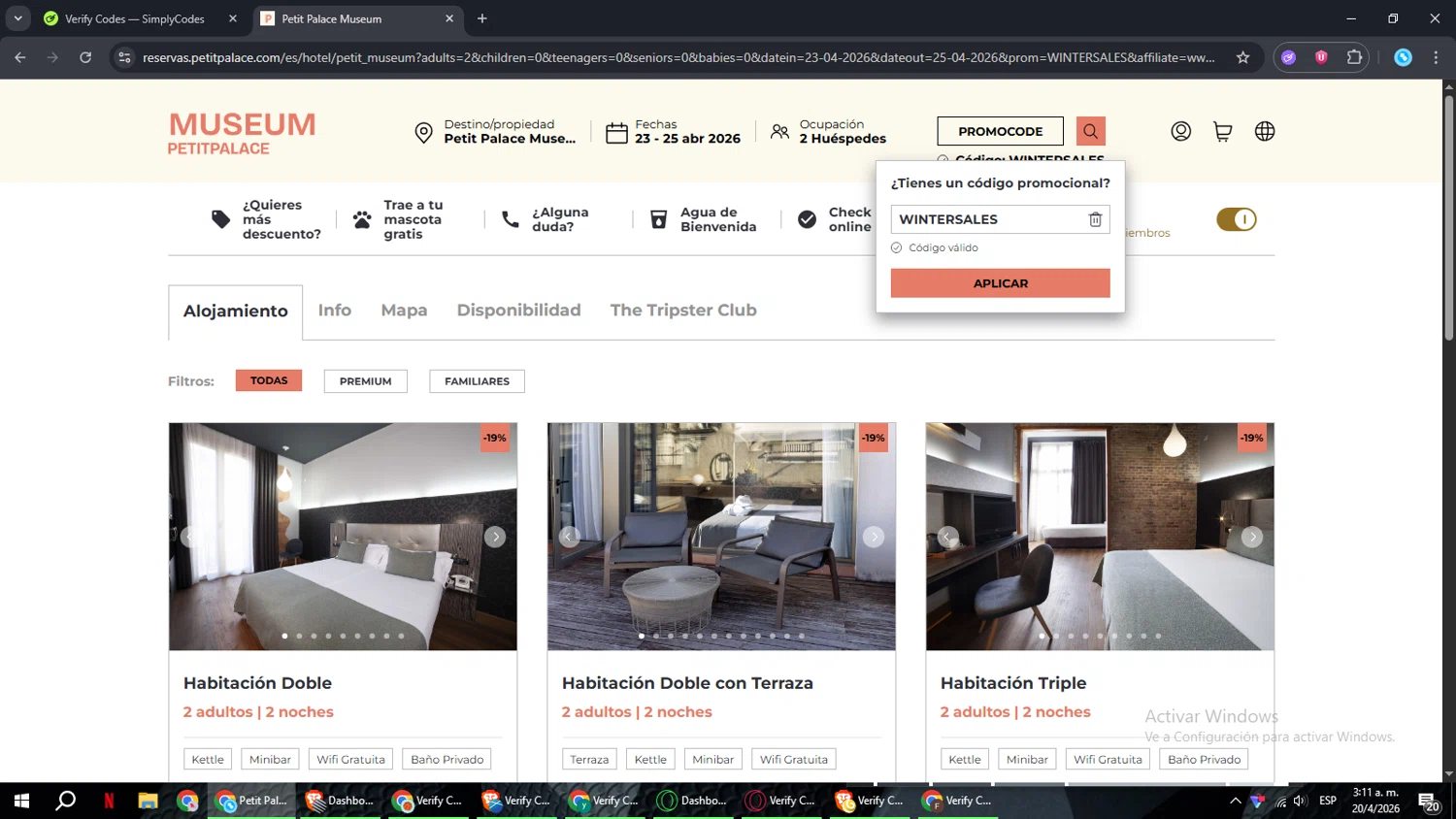Open the user account icon
Screen dimensions: 1456x819
pyautogui.click(x=1180, y=131)
